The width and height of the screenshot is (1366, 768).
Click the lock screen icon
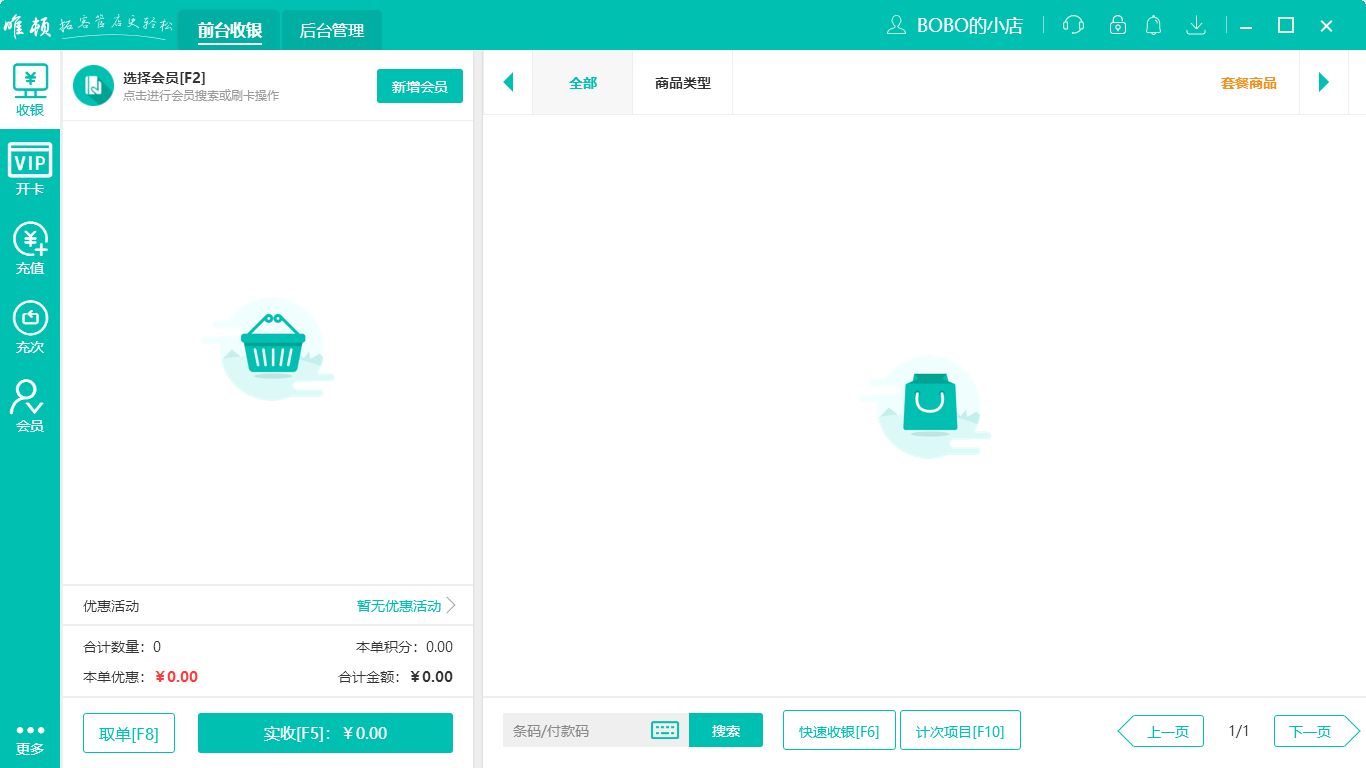point(1118,25)
